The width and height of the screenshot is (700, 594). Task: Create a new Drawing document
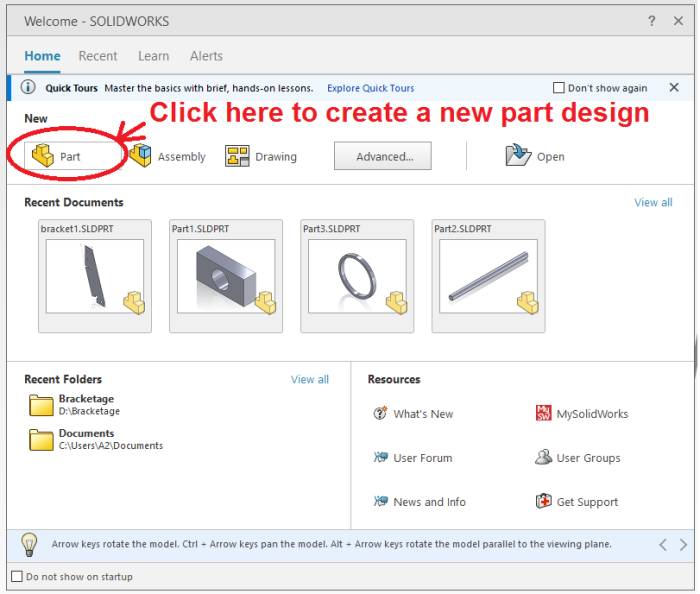point(262,156)
